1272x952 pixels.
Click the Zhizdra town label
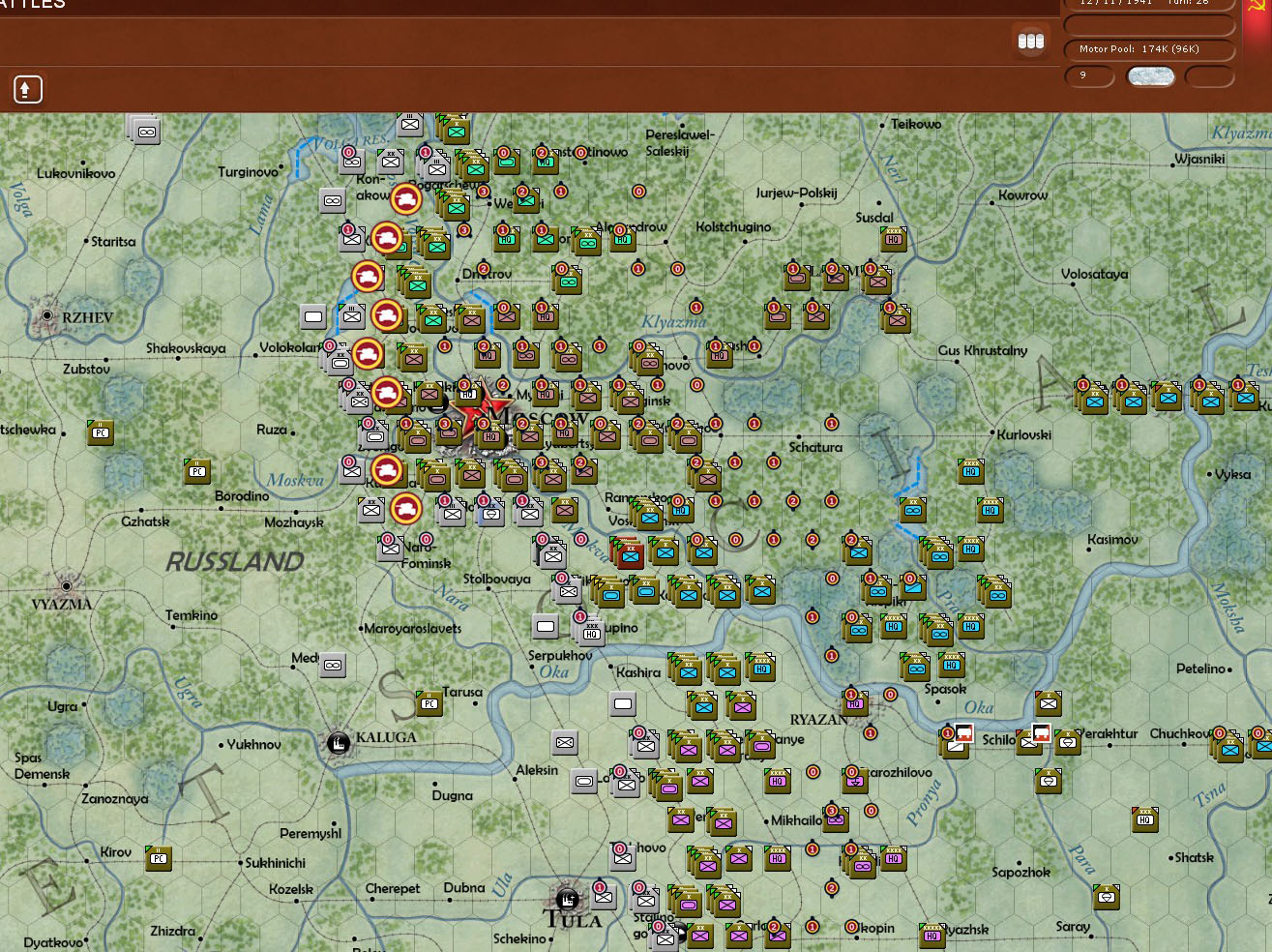click(x=172, y=932)
